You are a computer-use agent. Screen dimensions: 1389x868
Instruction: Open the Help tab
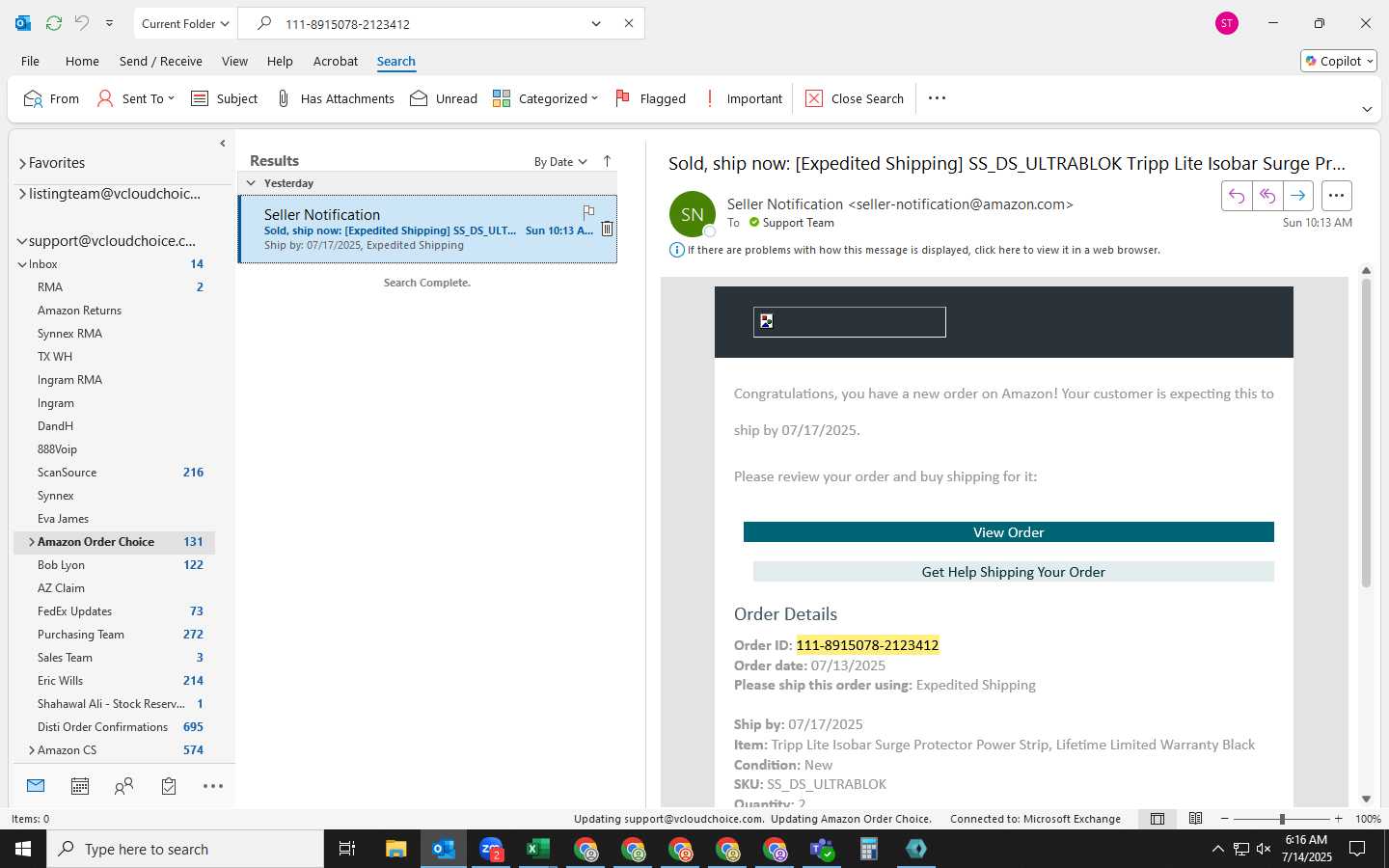click(x=280, y=61)
